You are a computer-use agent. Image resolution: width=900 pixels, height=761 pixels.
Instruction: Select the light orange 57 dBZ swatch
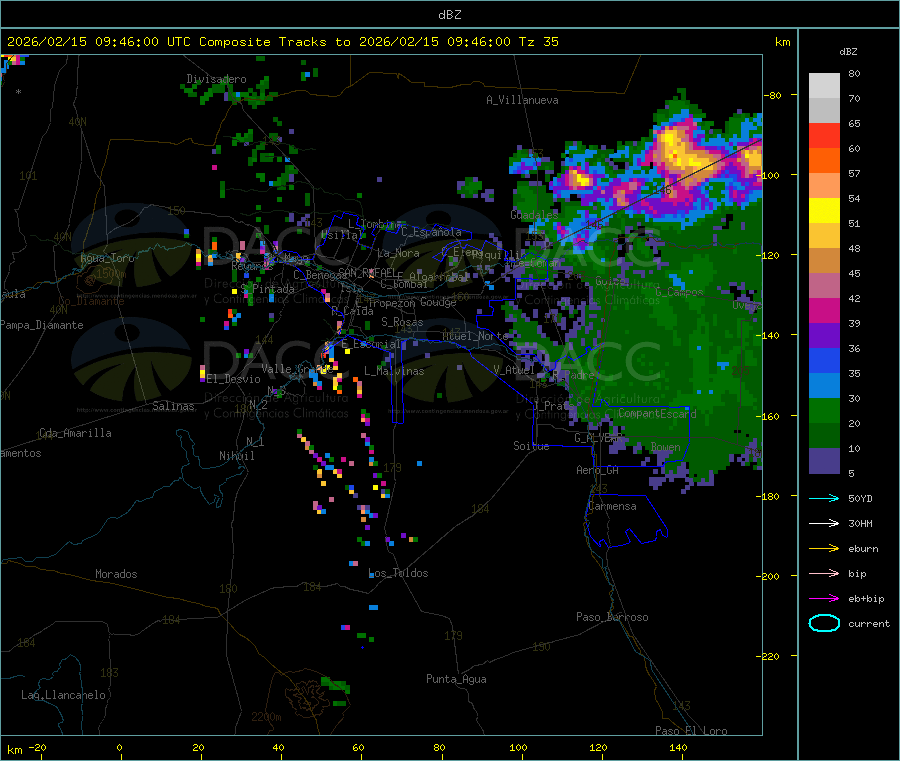coord(824,186)
